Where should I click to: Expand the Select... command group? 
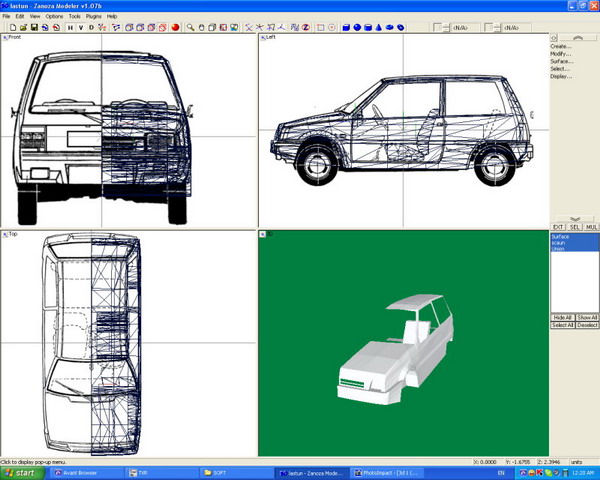561,69
